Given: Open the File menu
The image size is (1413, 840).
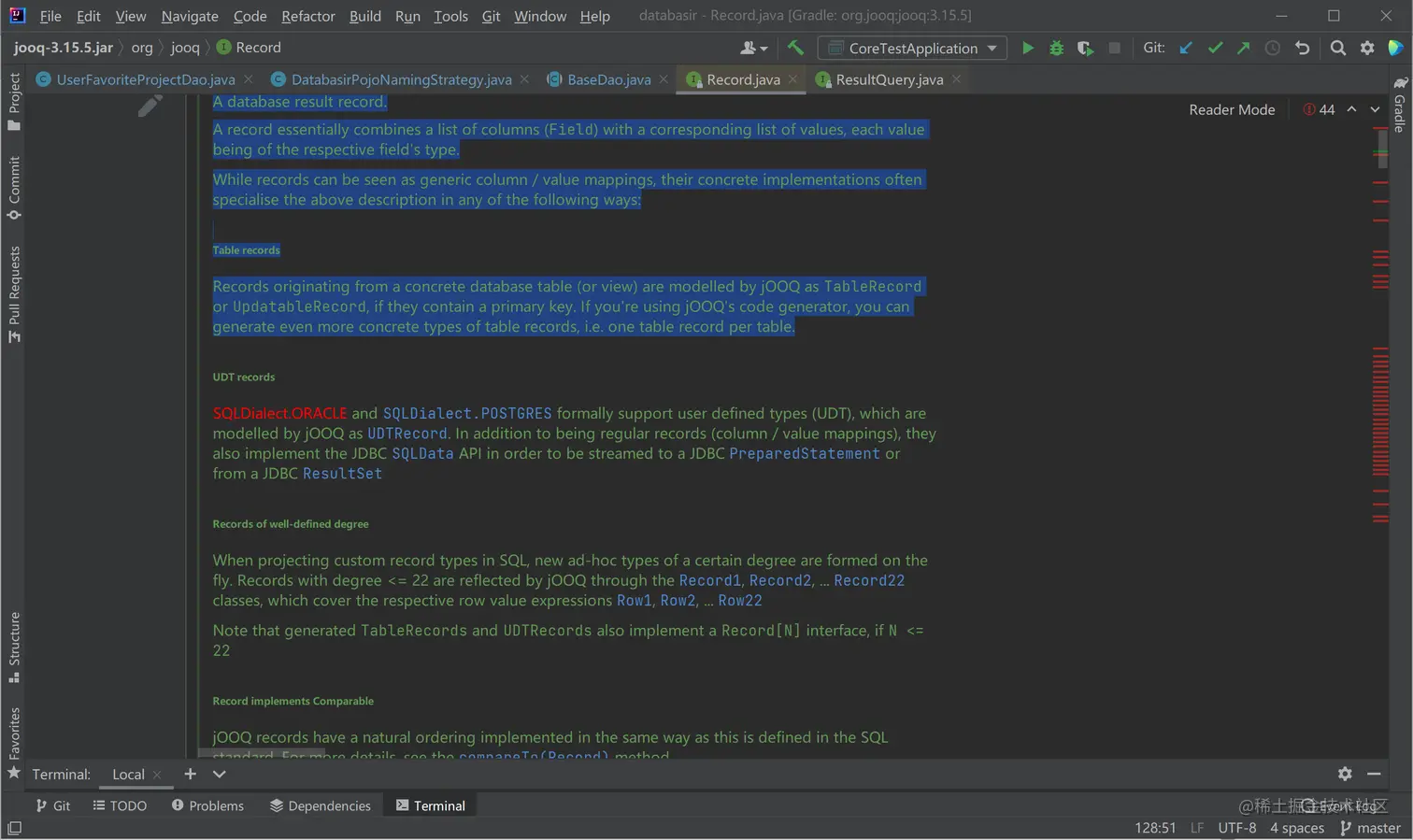Looking at the screenshot, I should point(50,16).
